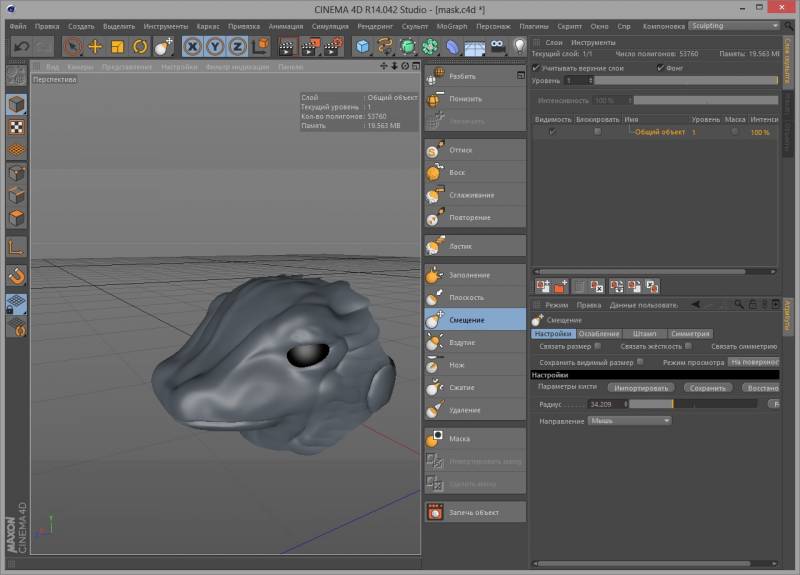The image size is (800, 575).
Task: Select the Плоскость brush
Action: click(475, 297)
